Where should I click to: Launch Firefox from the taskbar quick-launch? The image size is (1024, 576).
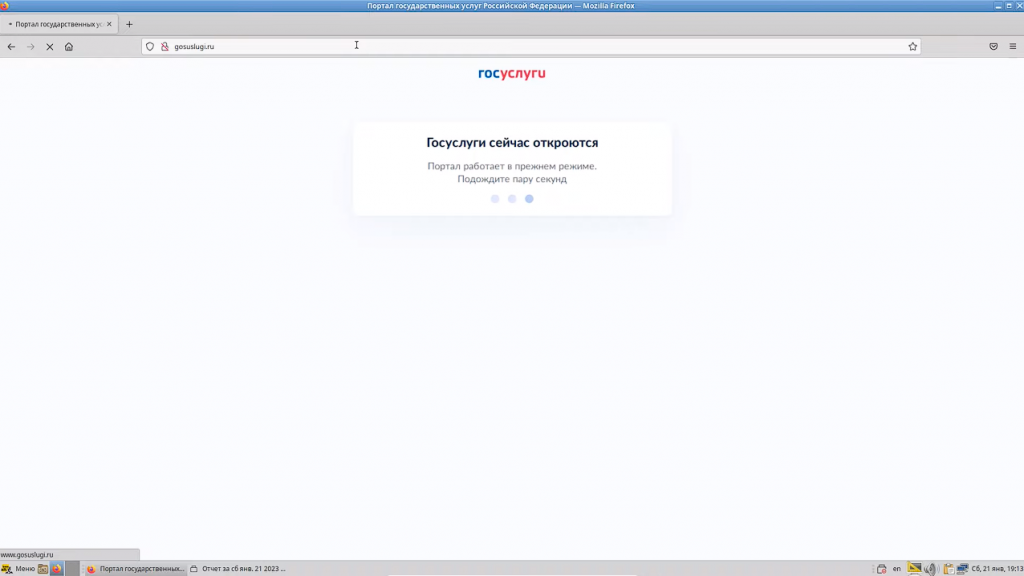[x=57, y=569]
